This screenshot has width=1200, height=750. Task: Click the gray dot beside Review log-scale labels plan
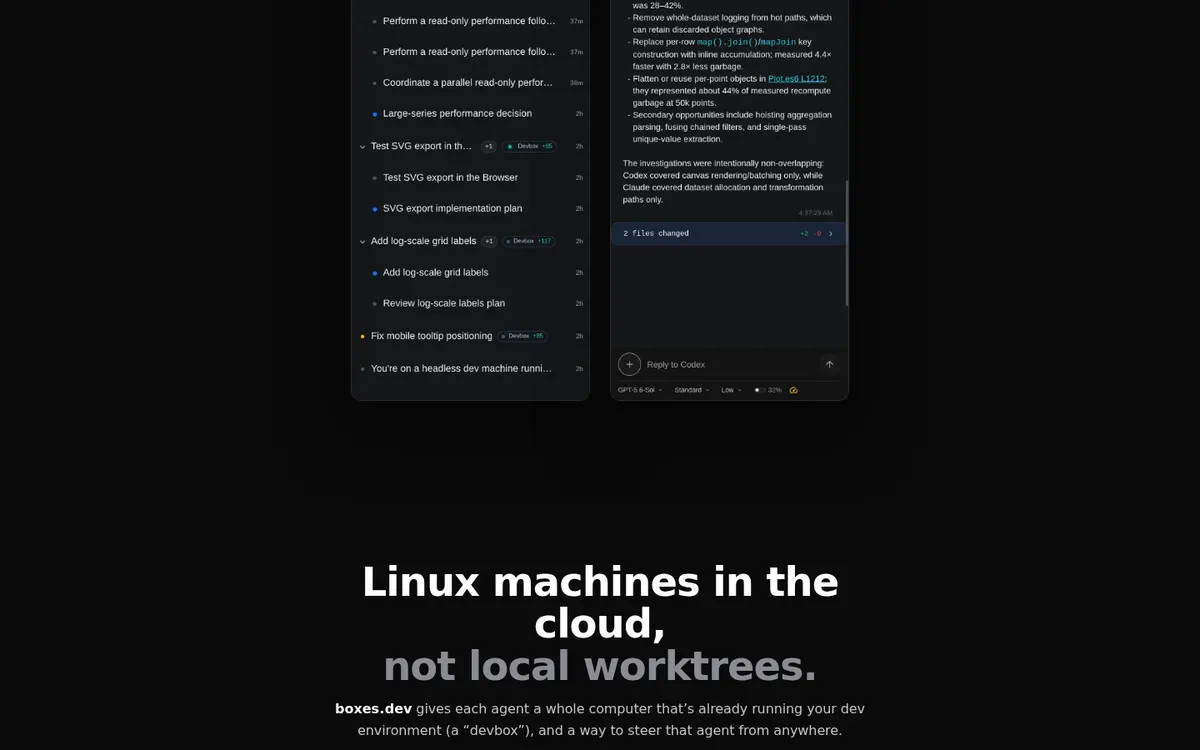pyautogui.click(x=375, y=303)
